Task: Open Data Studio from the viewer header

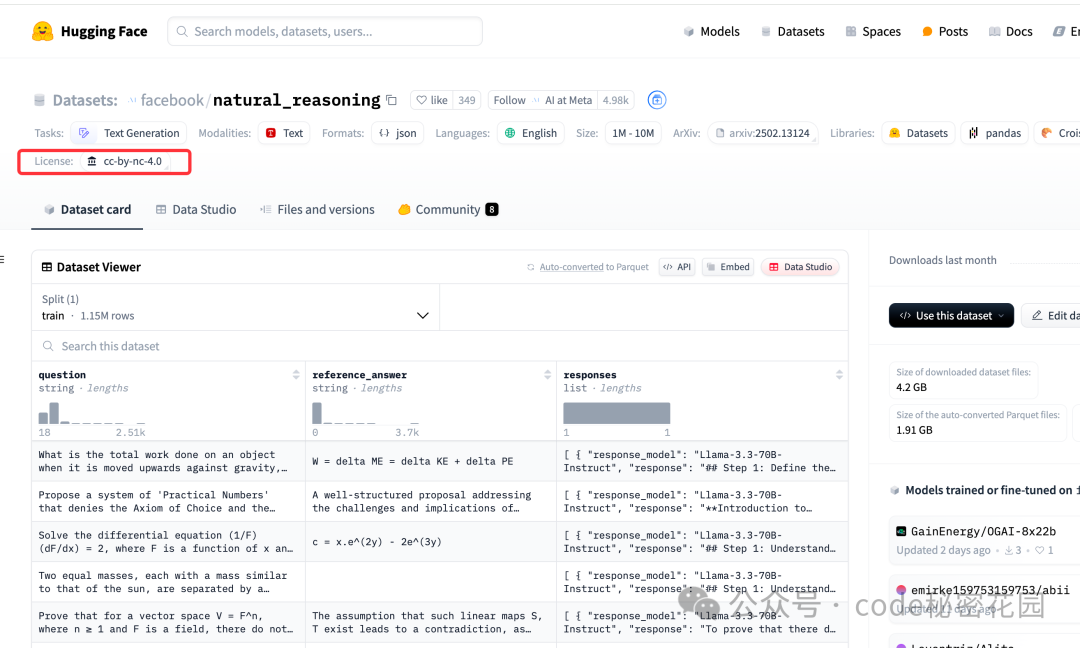Action: click(x=800, y=267)
